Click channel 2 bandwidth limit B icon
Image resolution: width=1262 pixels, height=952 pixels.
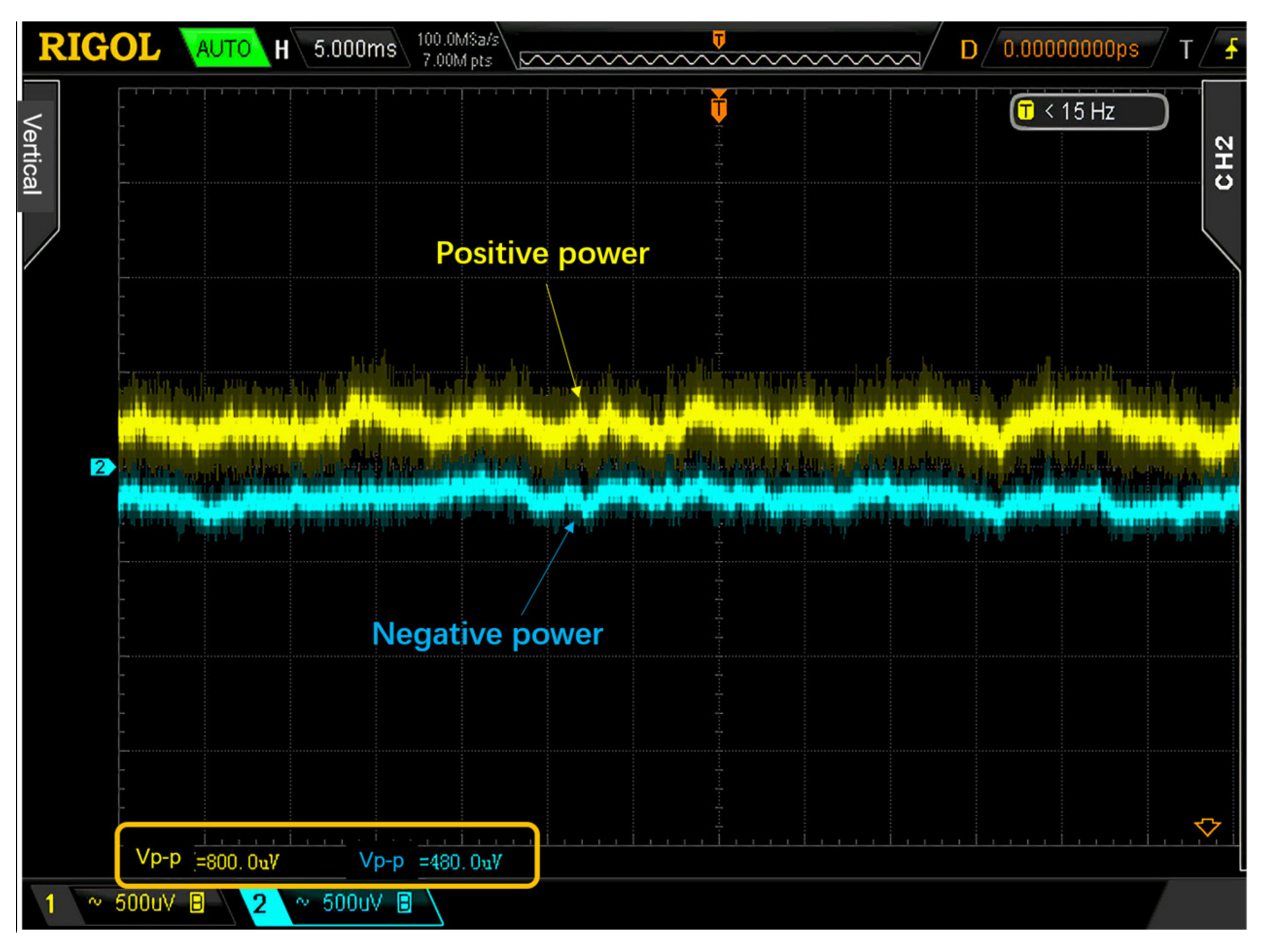tap(404, 903)
